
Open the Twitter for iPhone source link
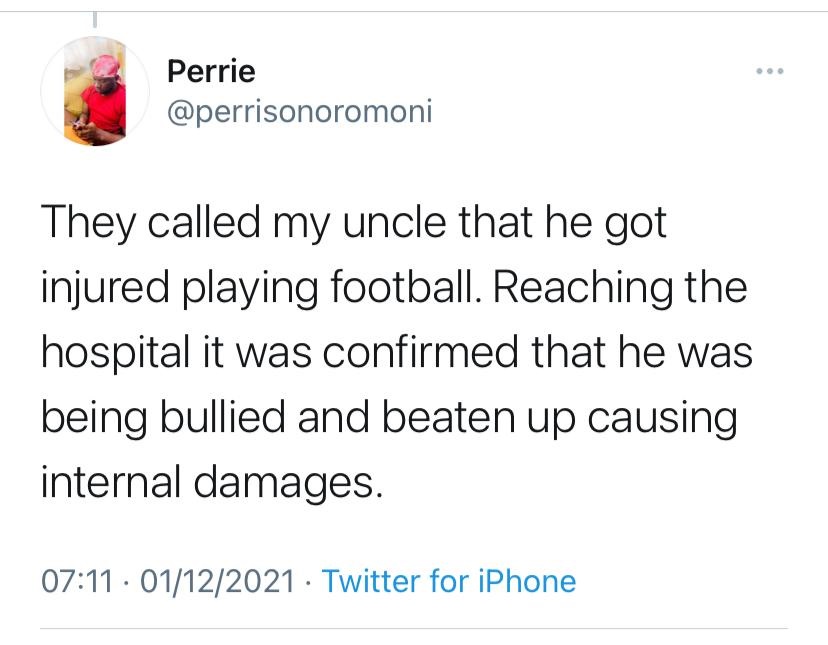click(x=449, y=580)
